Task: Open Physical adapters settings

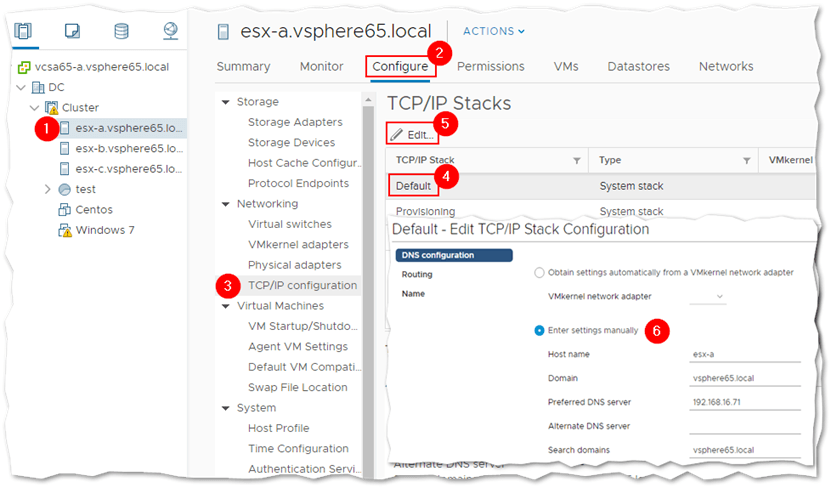Action: coord(295,265)
